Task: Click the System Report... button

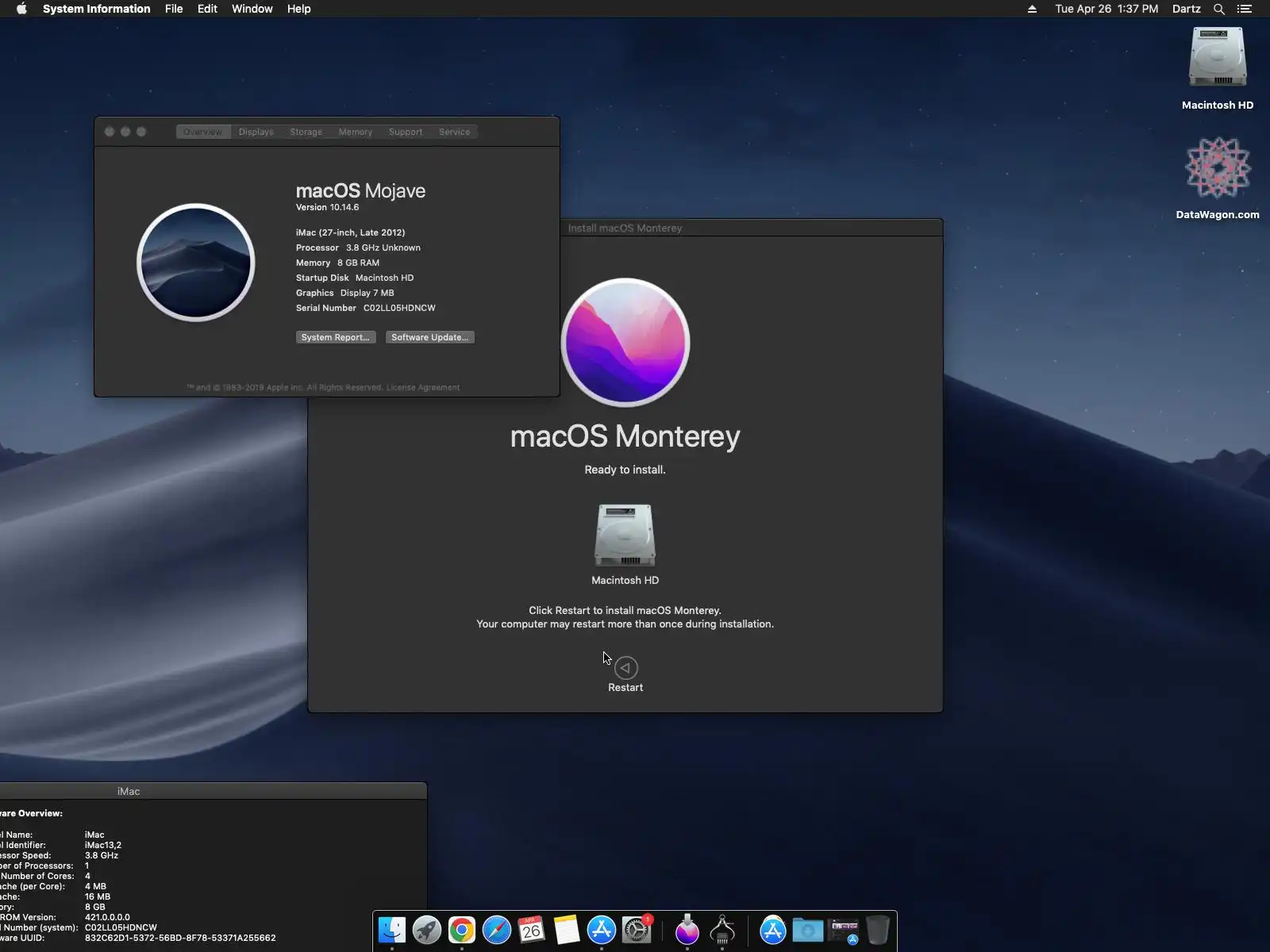Action: point(336,337)
